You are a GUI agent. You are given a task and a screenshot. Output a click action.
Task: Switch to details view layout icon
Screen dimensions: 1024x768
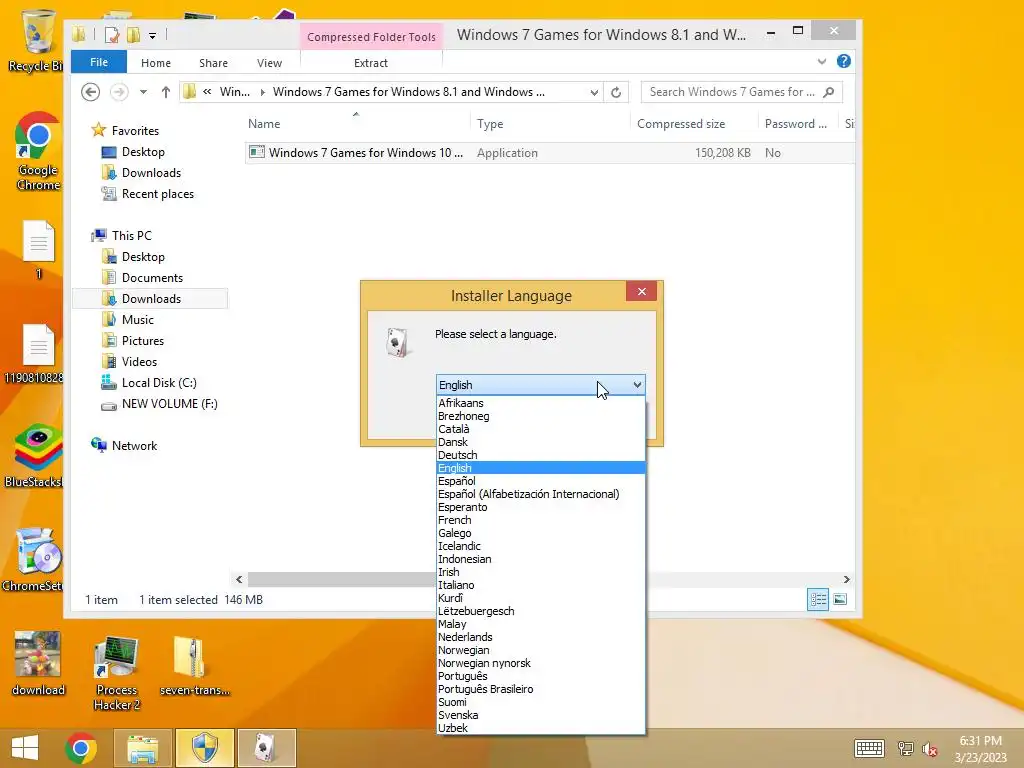[x=818, y=600]
